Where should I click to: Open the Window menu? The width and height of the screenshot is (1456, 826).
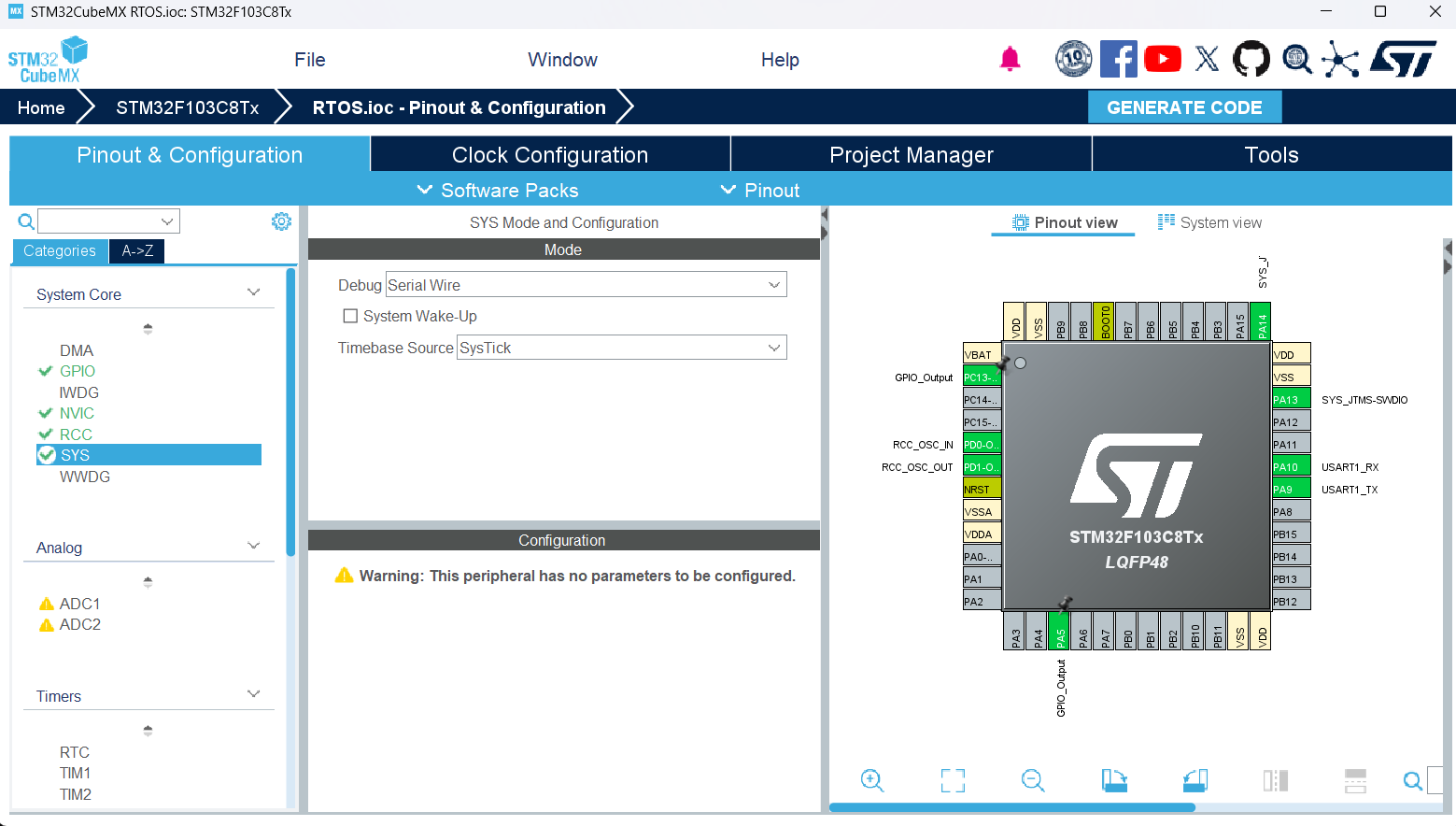562,60
